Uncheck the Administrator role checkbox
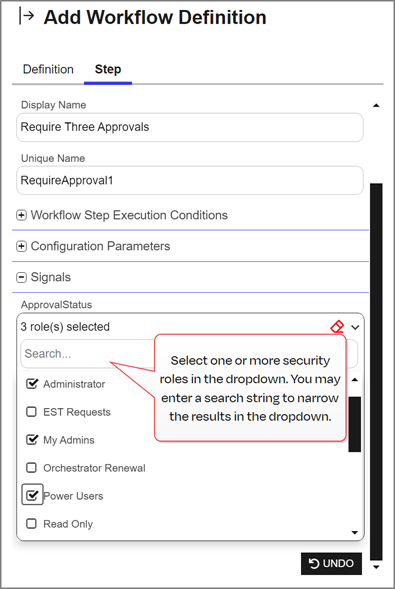Viewport: 395px width, 589px height. [32, 384]
